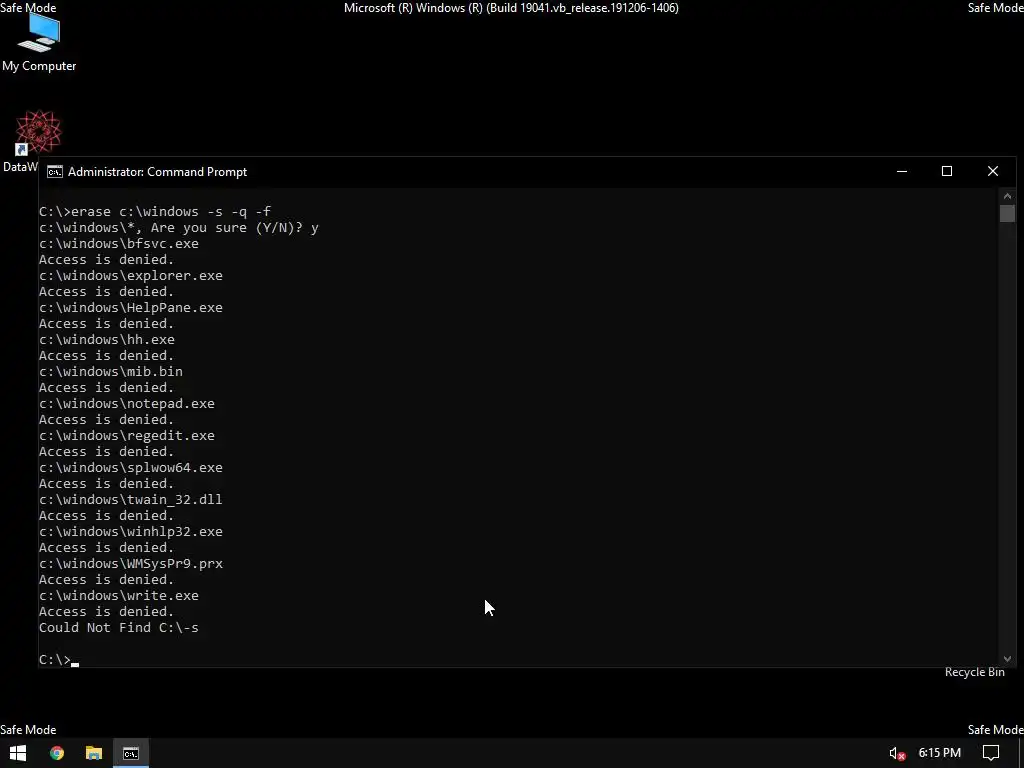Click the 'c:\windows\regedit.exe' line
The height and width of the screenshot is (768, 1024).
pyautogui.click(x=127, y=436)
